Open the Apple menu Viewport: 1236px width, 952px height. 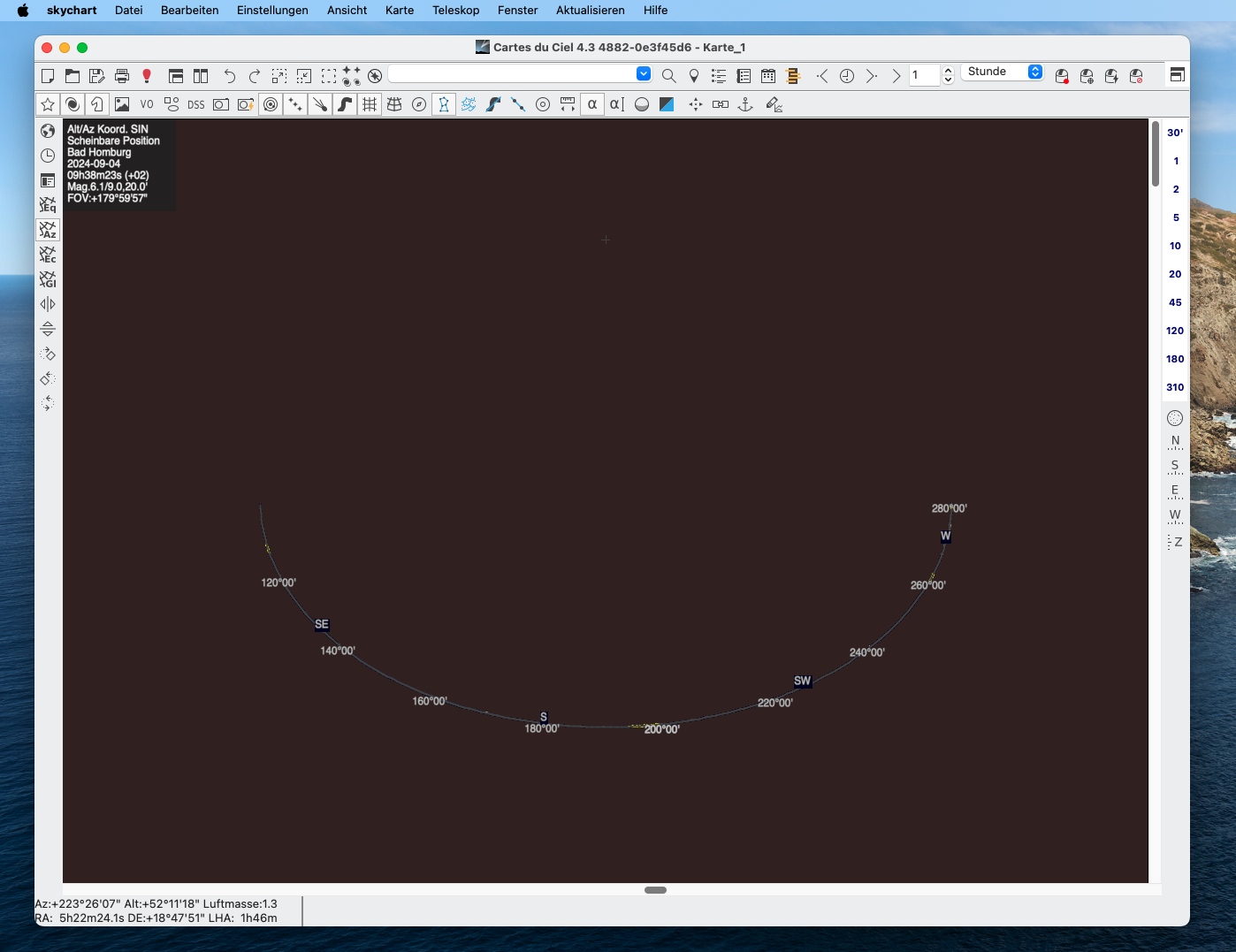click(24, 11)
